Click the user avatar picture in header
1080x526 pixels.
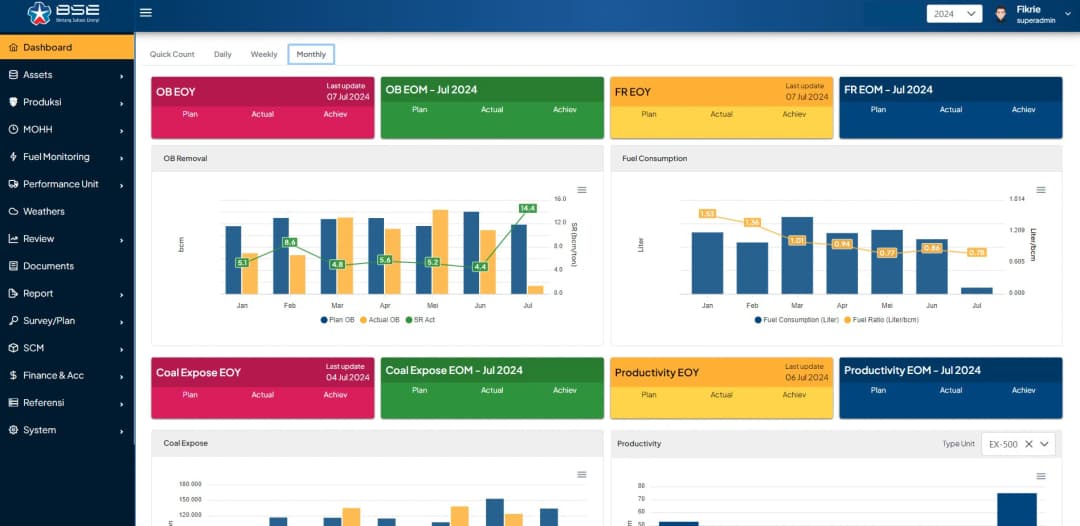(x=1000, y=14)
